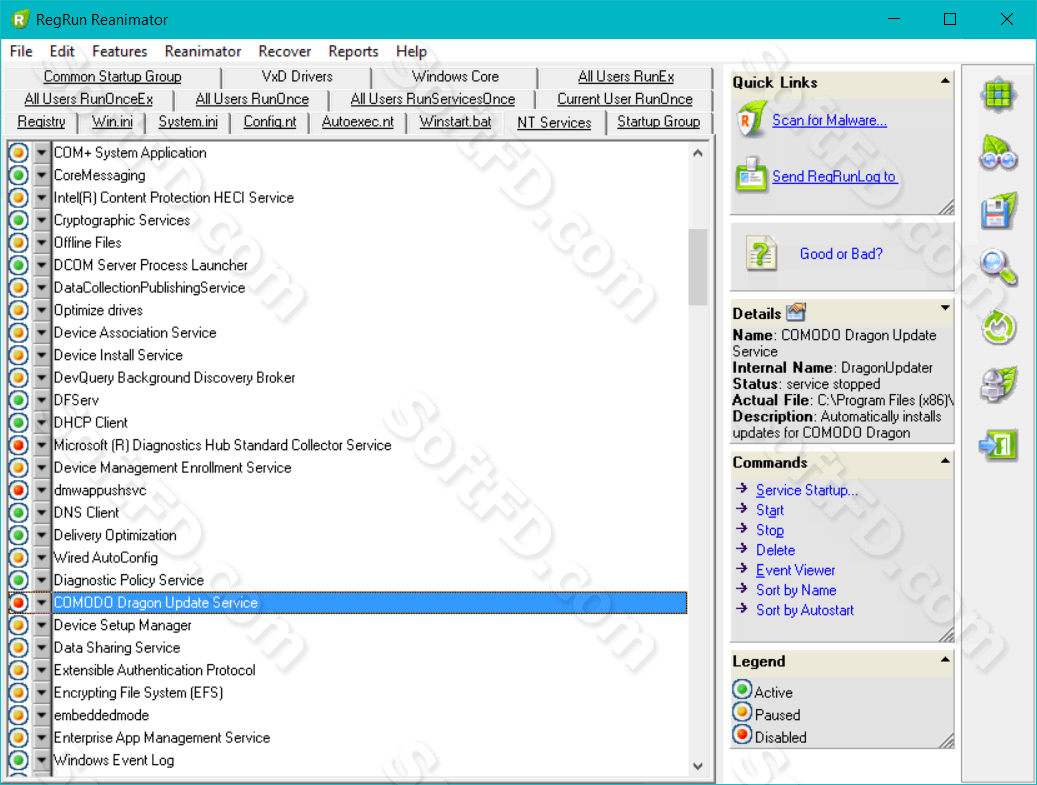The image size is (1037, 785).
Task: Toggle status circle of Windows Event Log
Action: click(19, 760)
